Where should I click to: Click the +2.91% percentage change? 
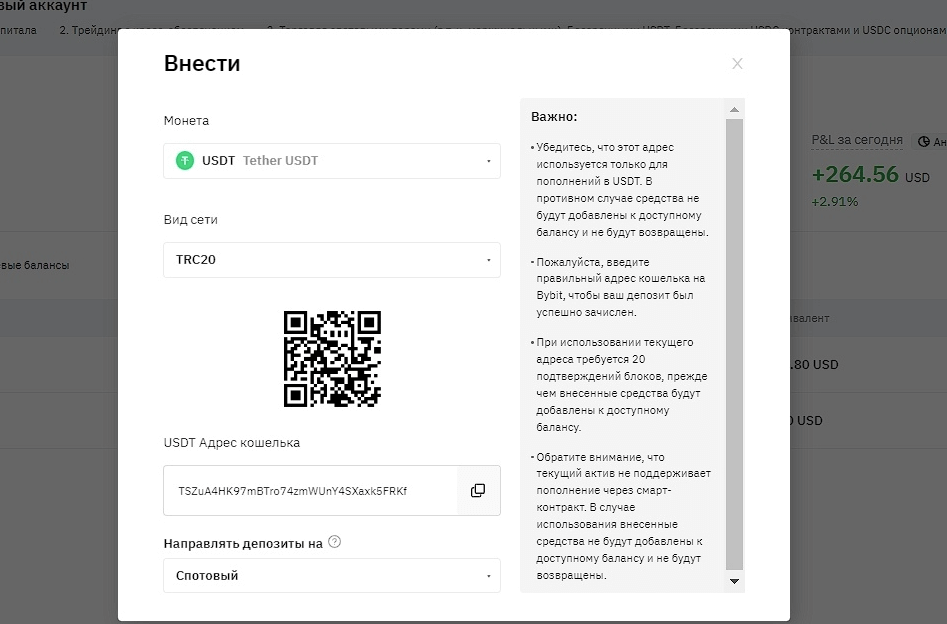(834, 201)
